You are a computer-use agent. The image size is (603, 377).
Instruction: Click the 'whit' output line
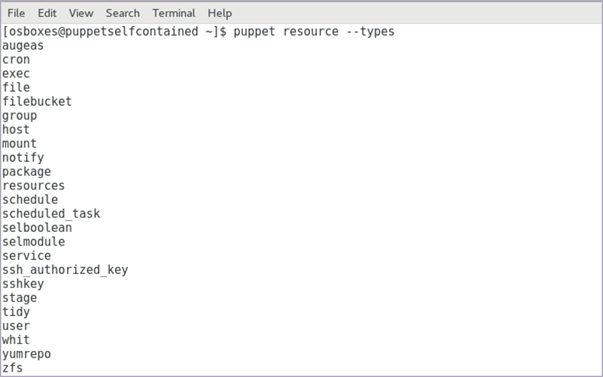(16, 340)
